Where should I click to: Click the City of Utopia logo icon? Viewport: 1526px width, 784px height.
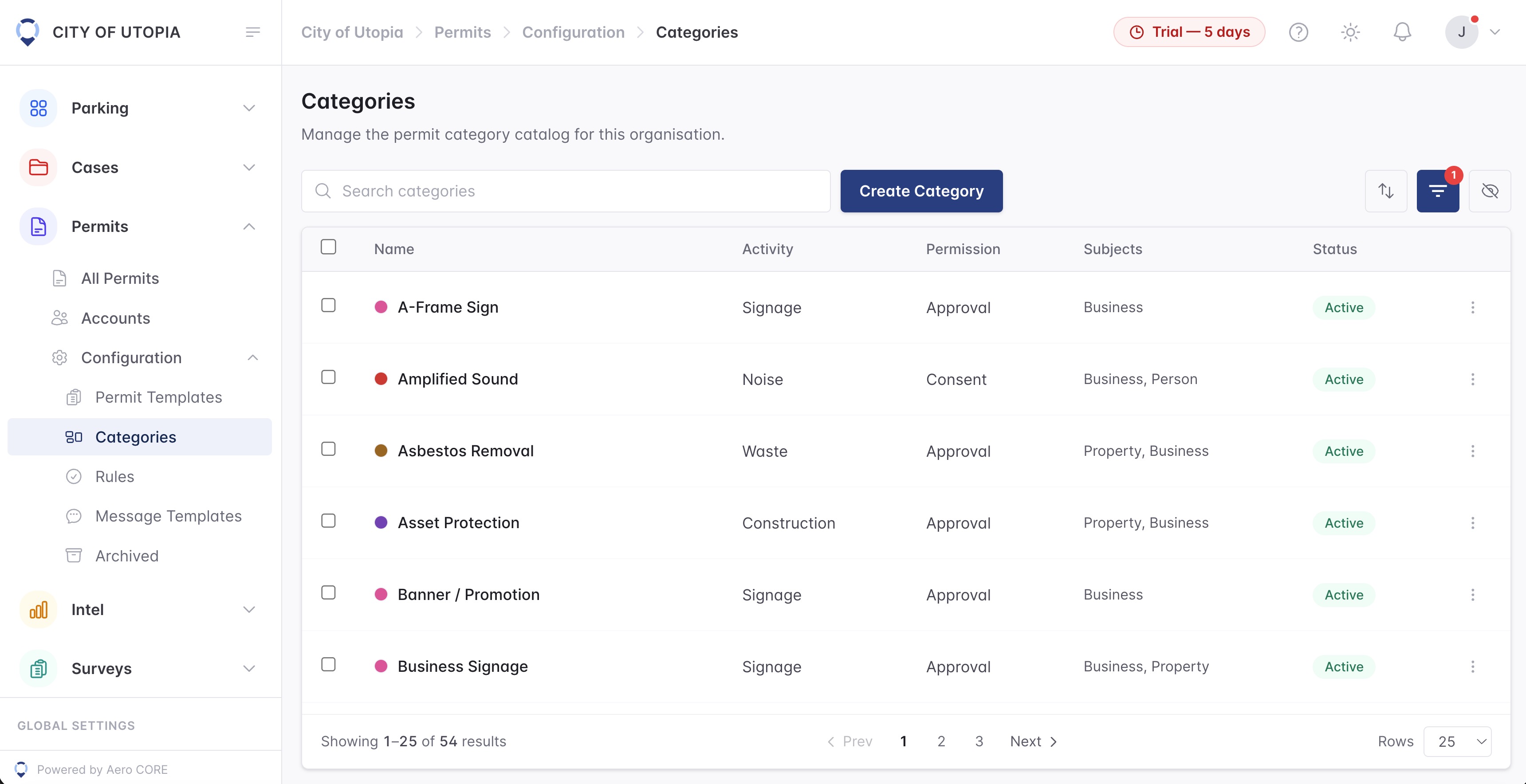click(27, 32)
